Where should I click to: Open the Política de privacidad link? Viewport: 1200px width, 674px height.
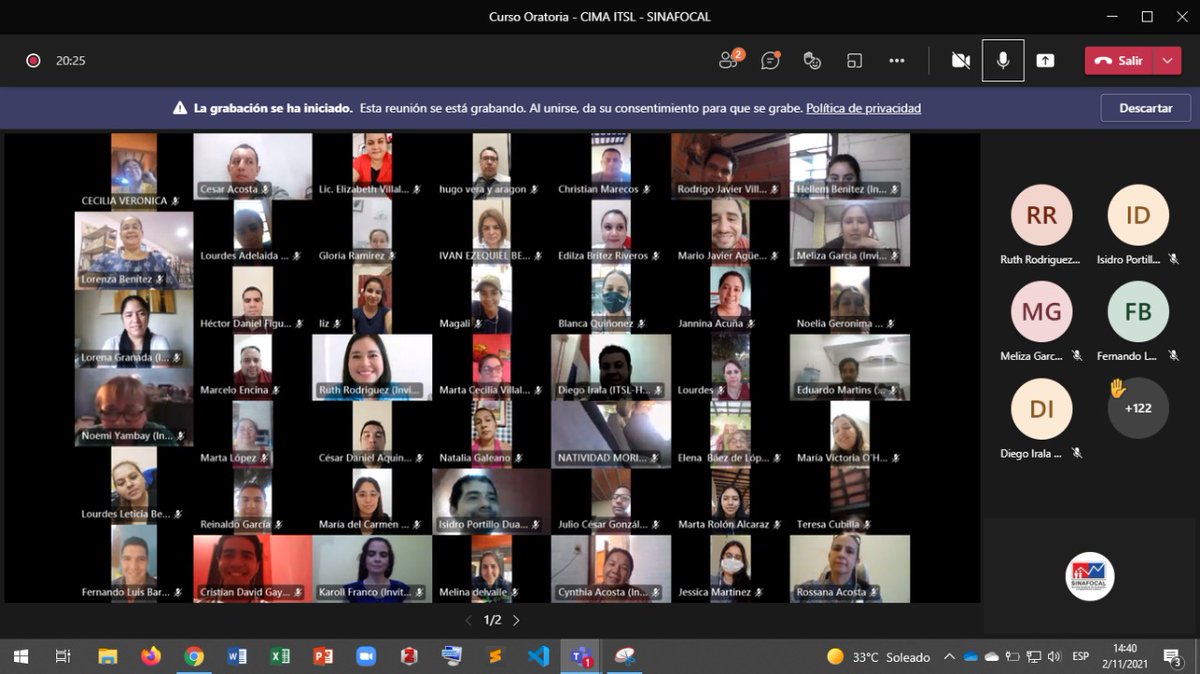point(863,108)
